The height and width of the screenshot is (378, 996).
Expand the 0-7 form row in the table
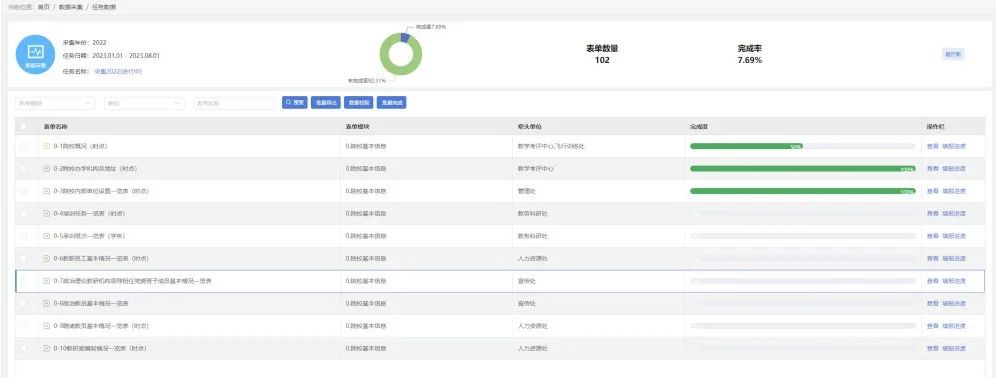(46, 281)
